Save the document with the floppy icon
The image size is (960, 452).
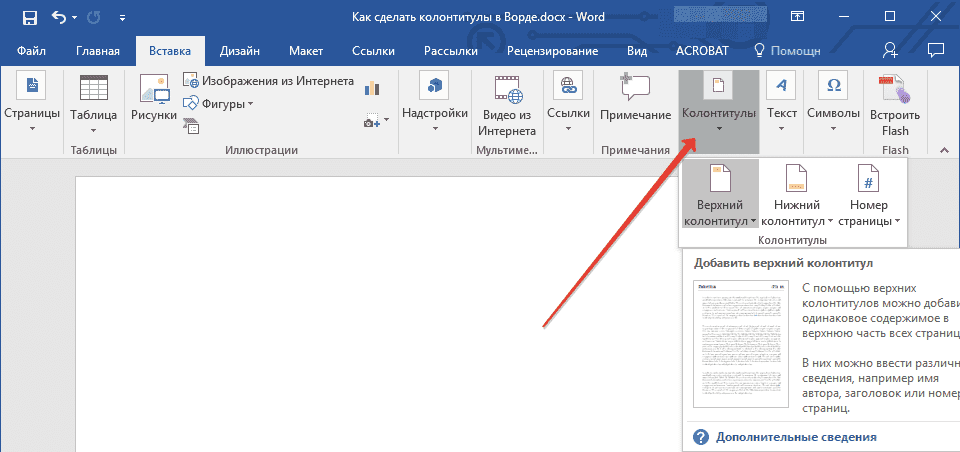pyautogui.click(x=30, y=18)
